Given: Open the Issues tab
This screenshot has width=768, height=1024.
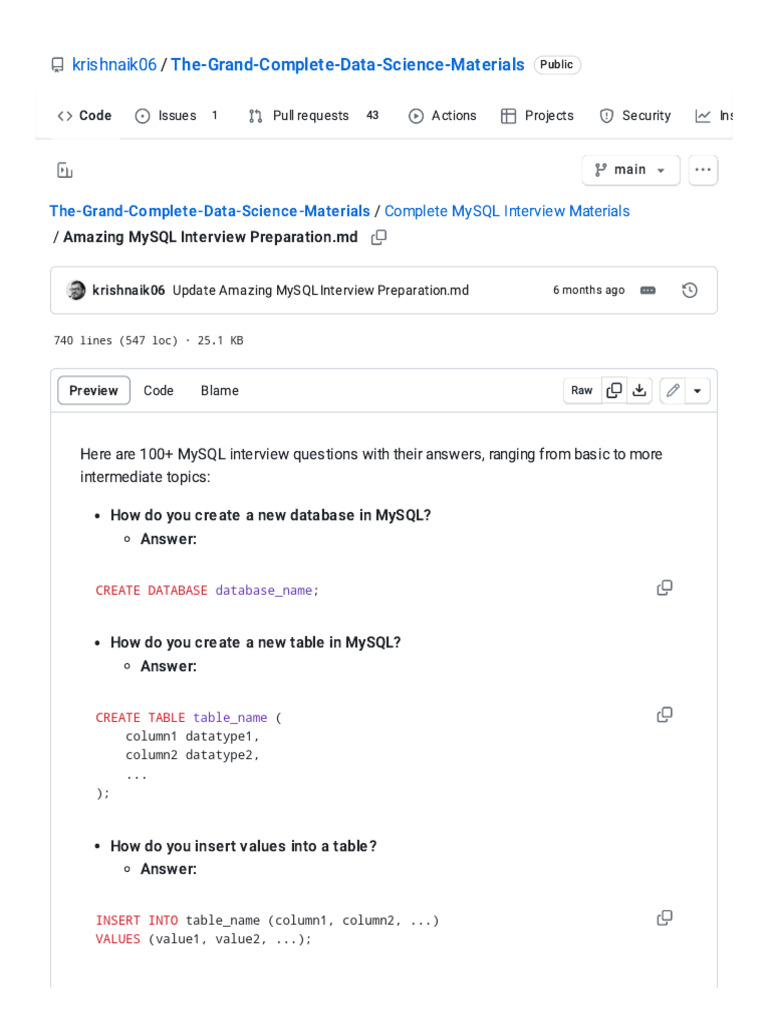Looking at the screenshot, I should click(x=177, y=116).
